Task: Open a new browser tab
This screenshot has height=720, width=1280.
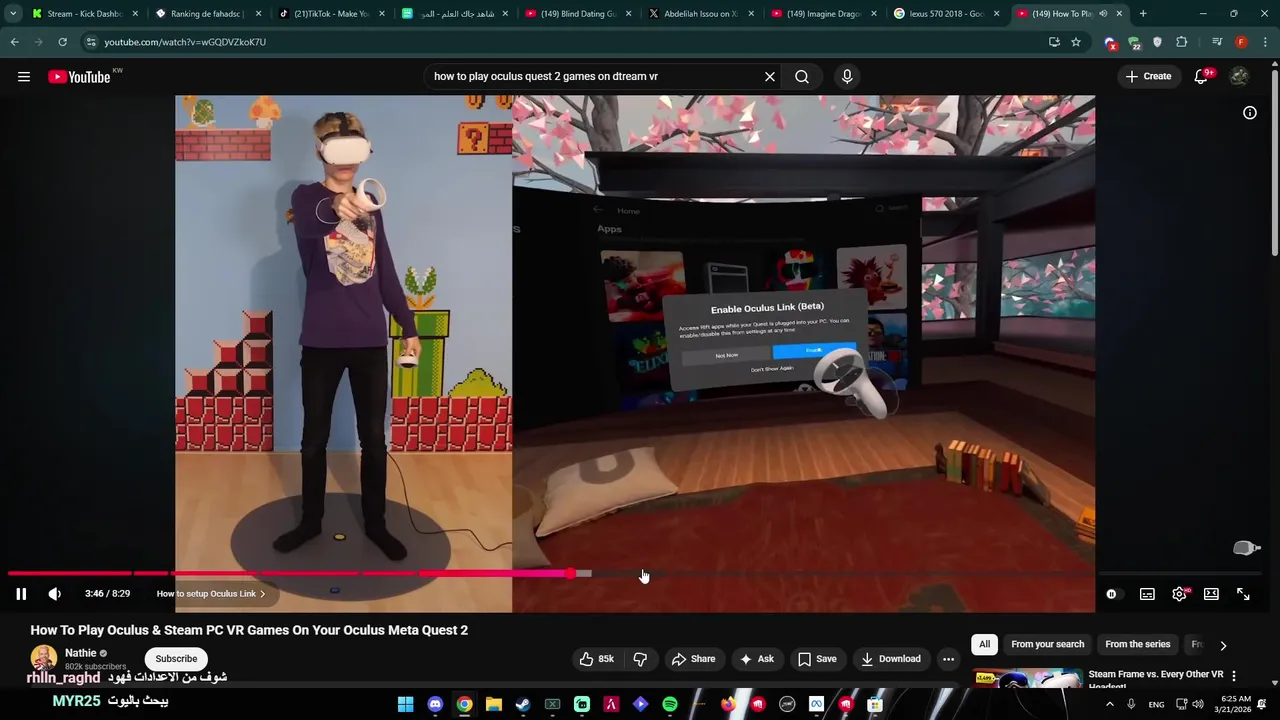Action: pos(1143,14)
